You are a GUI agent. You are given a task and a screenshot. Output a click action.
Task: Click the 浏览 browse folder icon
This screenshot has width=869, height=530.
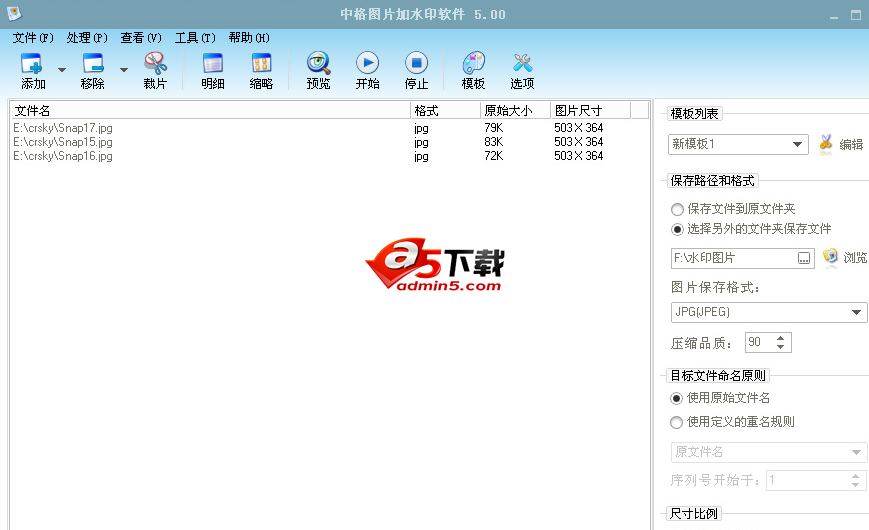(830, 257)
